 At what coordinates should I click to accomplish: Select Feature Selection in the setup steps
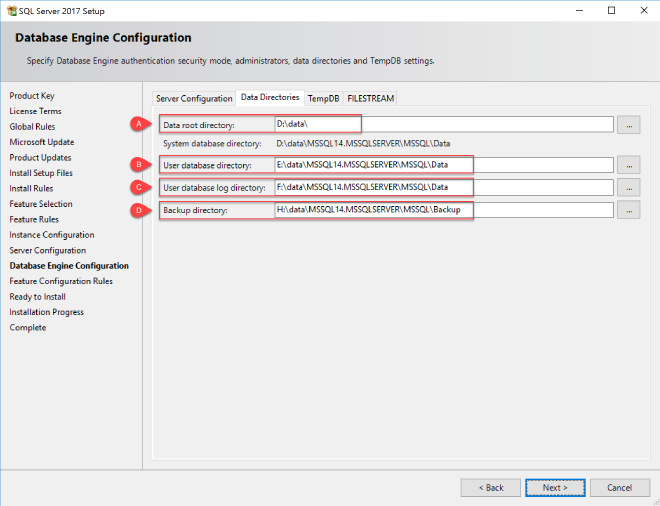tap(41, 204)
